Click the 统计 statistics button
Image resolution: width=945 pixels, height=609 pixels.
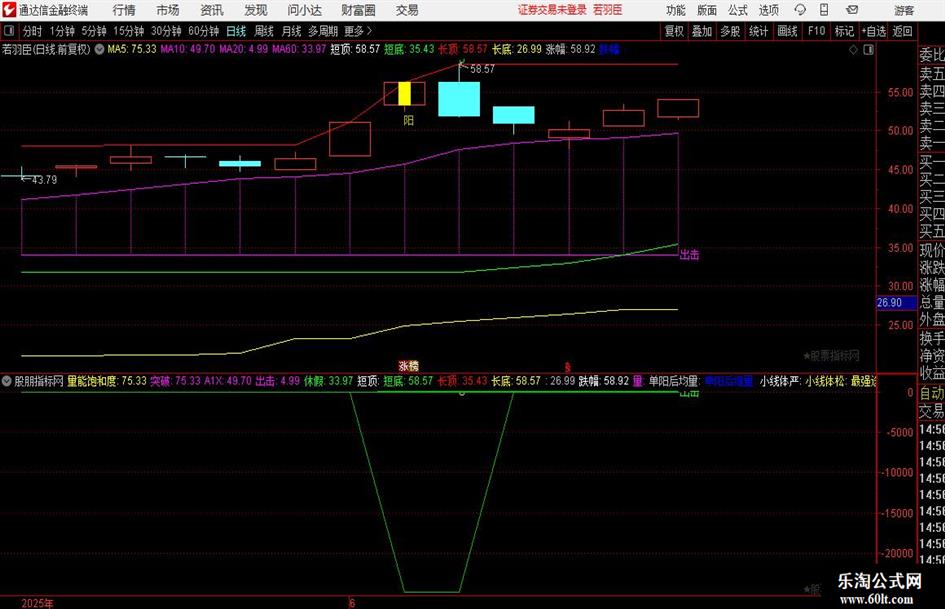coord(758,31)
